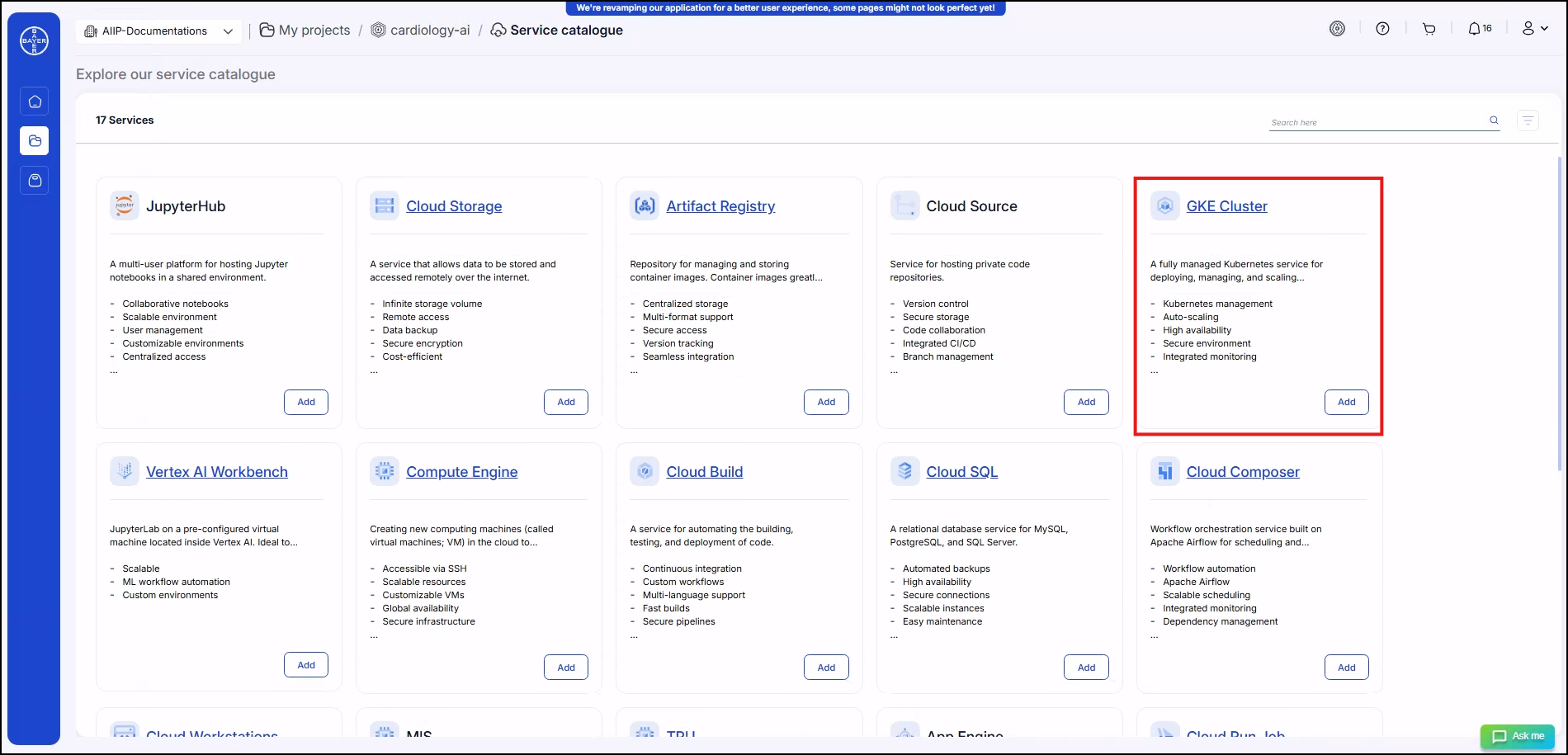Click the JupyterHub service icon
This screenshot has height=755, width=1568.
click(x=125, y=205)
